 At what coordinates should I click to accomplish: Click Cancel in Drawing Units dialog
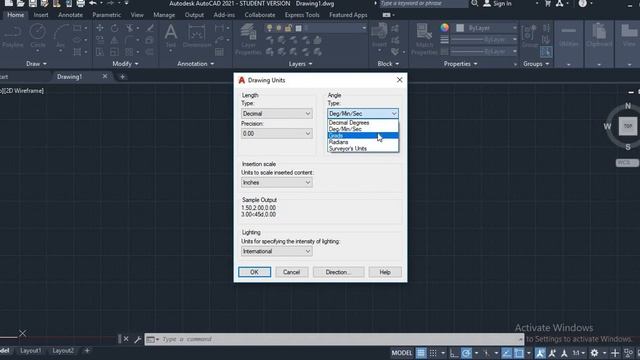click(291, 272)
